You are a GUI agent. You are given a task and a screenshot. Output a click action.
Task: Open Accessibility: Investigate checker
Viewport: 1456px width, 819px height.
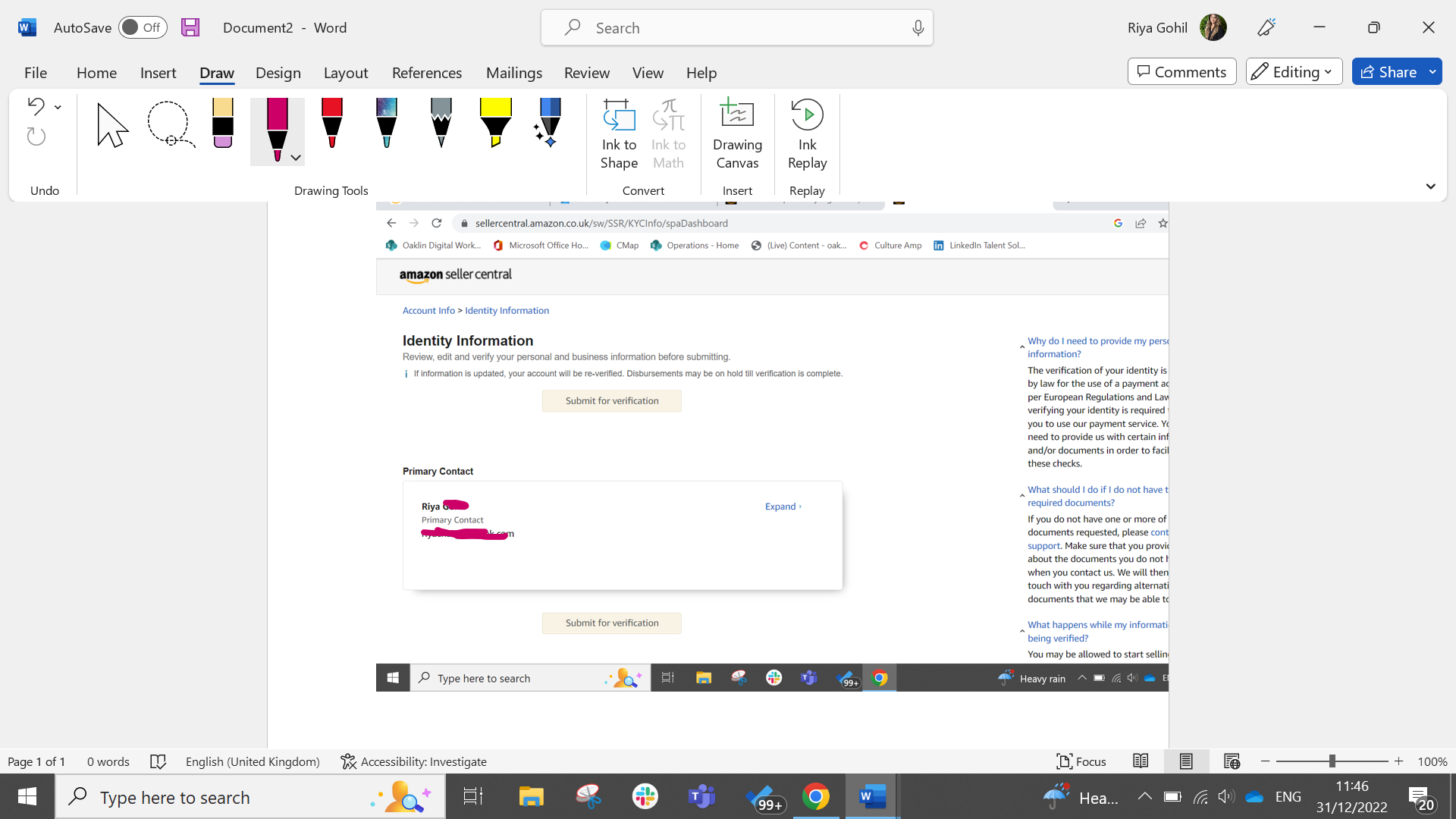click(x=413, y=761)
